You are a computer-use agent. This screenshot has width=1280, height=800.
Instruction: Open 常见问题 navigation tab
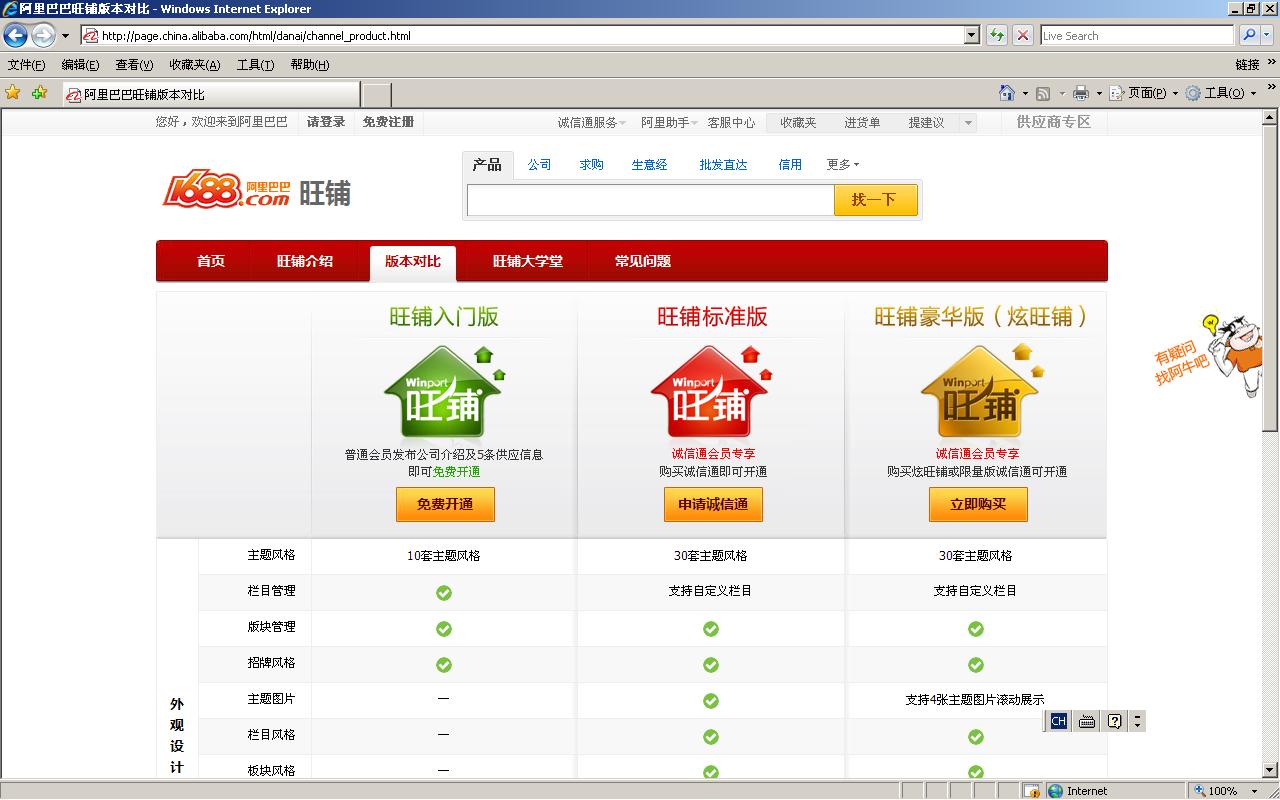(x=643, y=261)
